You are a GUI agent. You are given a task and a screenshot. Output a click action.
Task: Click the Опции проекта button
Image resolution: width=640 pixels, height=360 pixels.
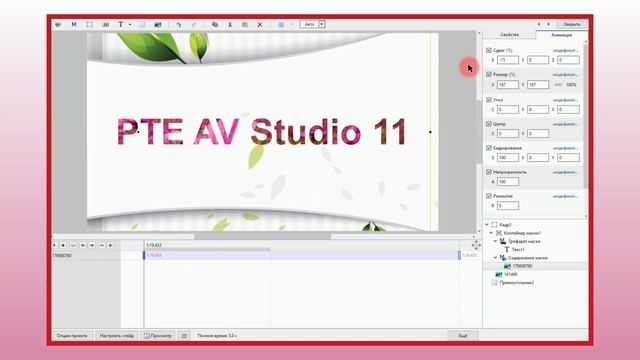(x=72, y=336)
